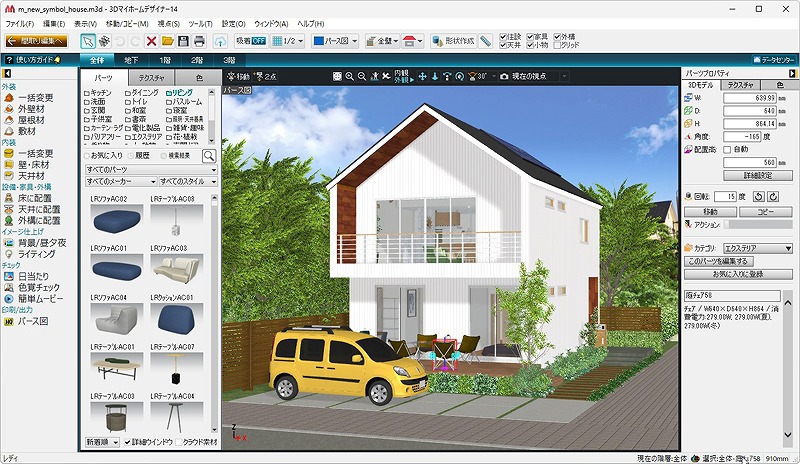Switch to the テクスチャ tab in parts panel
Image resolution: width=800 pixels, height=464 pixels.
[x=151, y=77]
